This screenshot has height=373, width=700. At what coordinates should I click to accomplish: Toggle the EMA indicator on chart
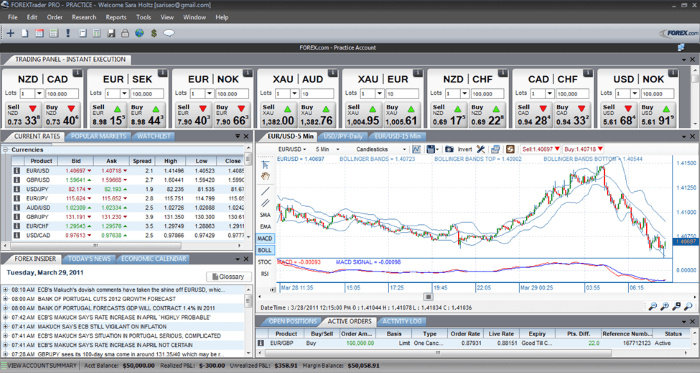[265, 227]
